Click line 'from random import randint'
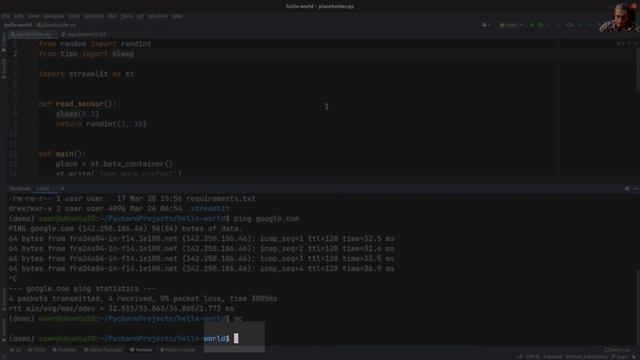This screenshot has width=640, height=360. click(x=95, y=44)
